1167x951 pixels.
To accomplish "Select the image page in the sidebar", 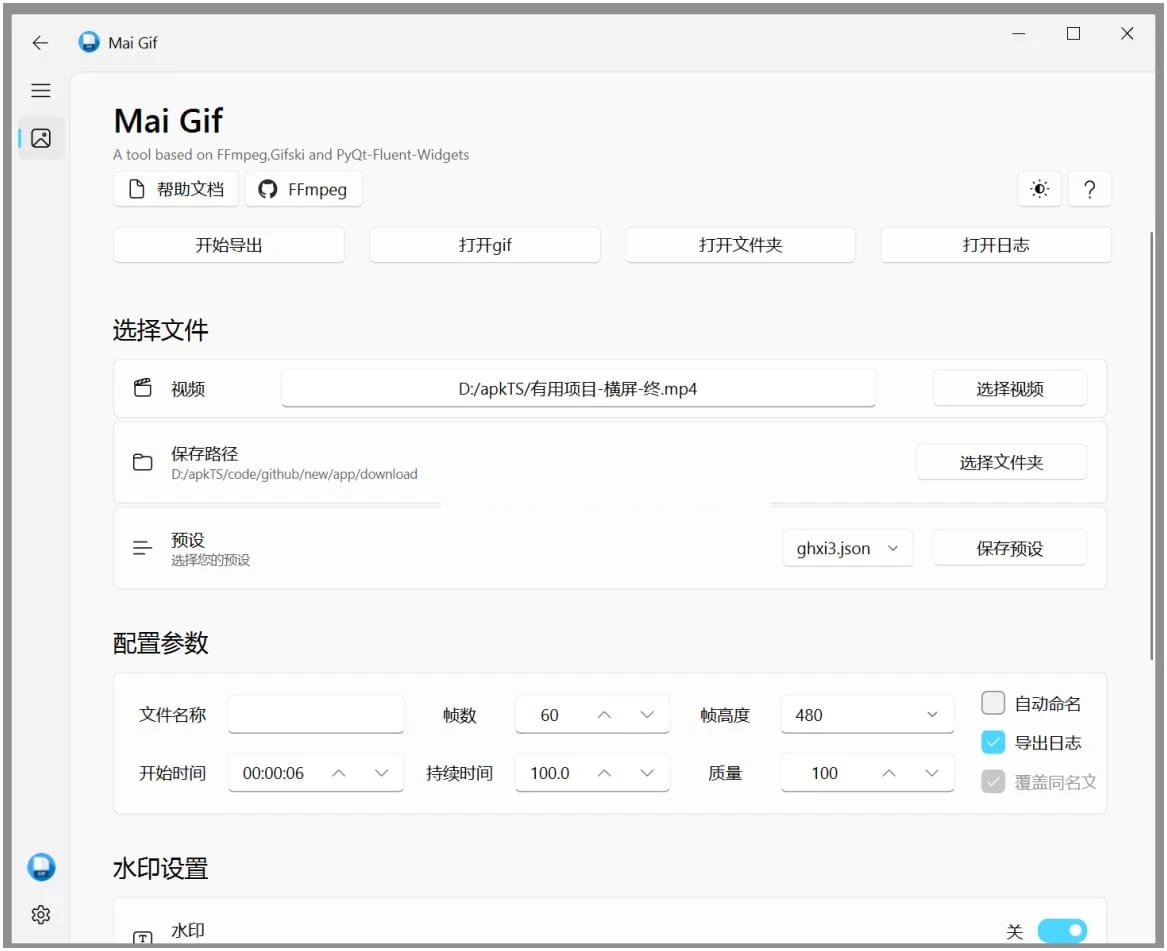I will coord(41,138).
